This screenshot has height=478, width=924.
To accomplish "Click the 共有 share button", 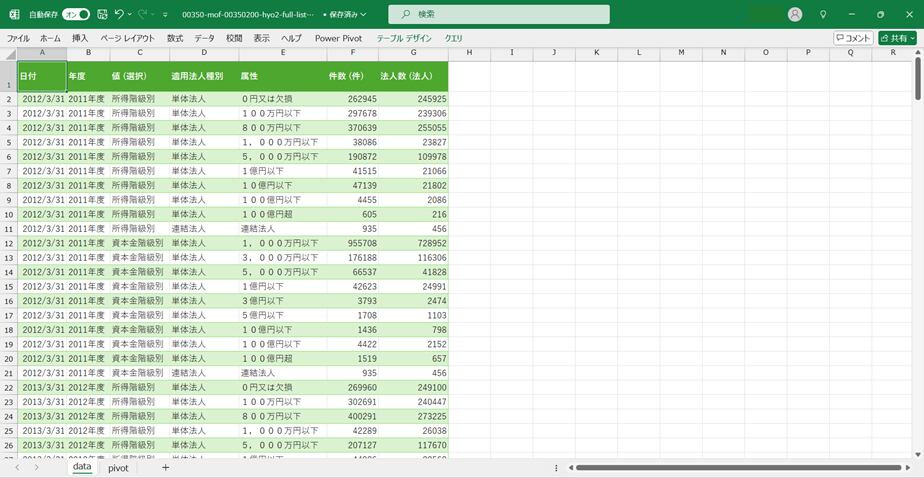I will point(897,38).
